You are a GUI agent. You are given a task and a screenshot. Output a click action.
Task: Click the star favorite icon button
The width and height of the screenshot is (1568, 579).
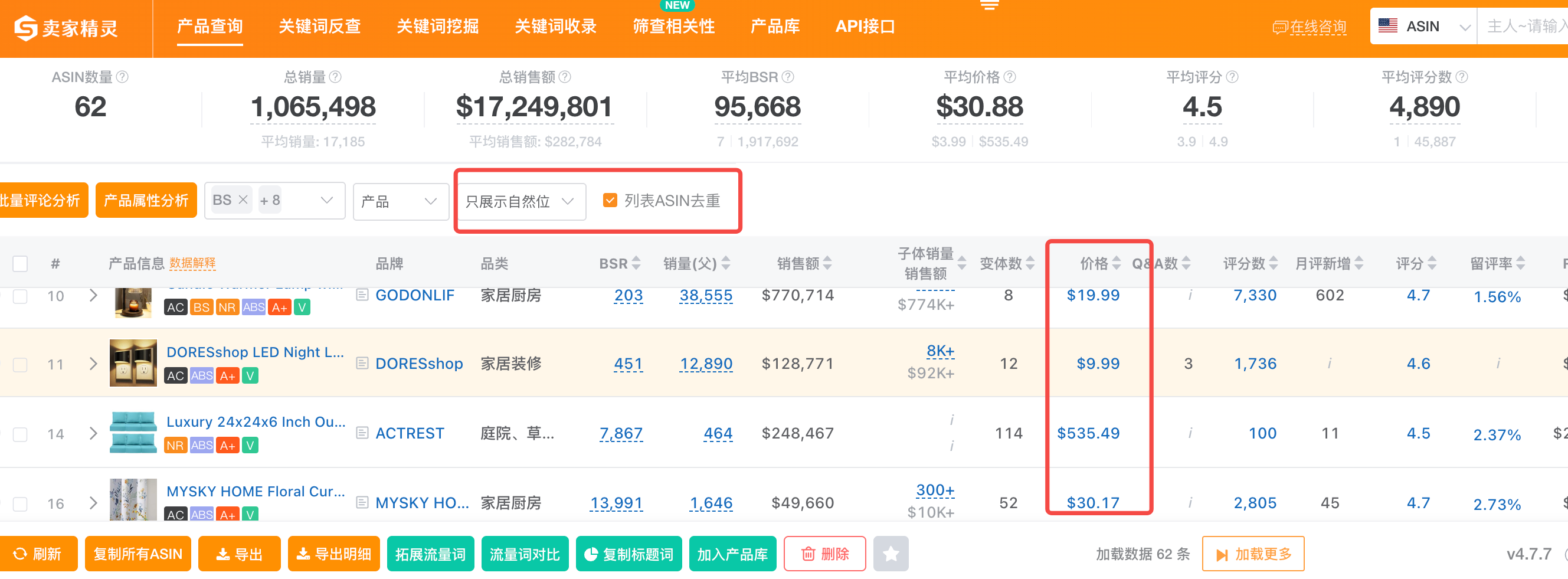(x=890, y=554)
